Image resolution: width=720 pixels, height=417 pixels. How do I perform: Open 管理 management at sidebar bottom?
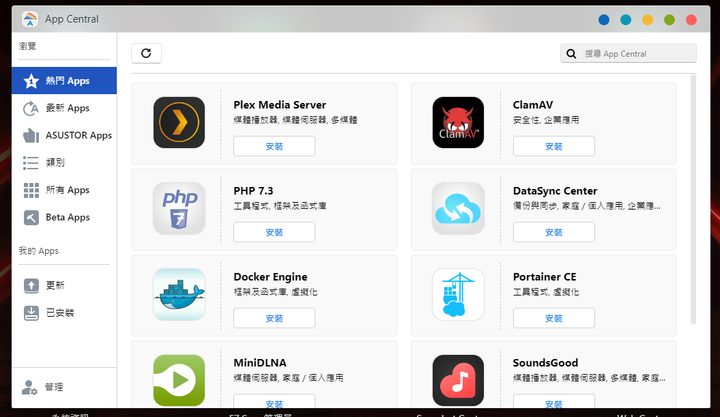(64, 387)
